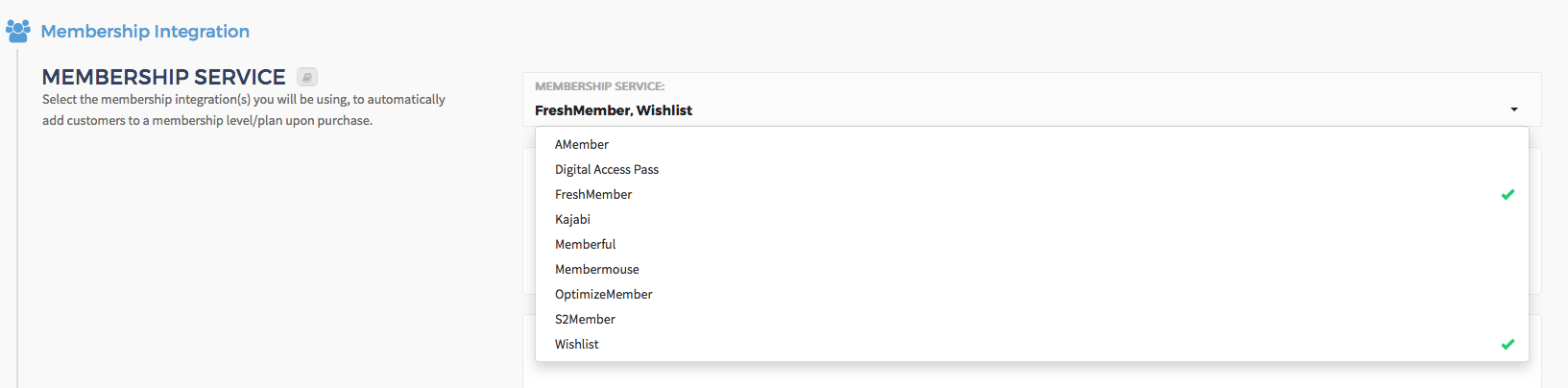This screenshot has width=1568, height=388.
Task: Deselect FreshMember in the dropdown list
Action: point(1031,194)
